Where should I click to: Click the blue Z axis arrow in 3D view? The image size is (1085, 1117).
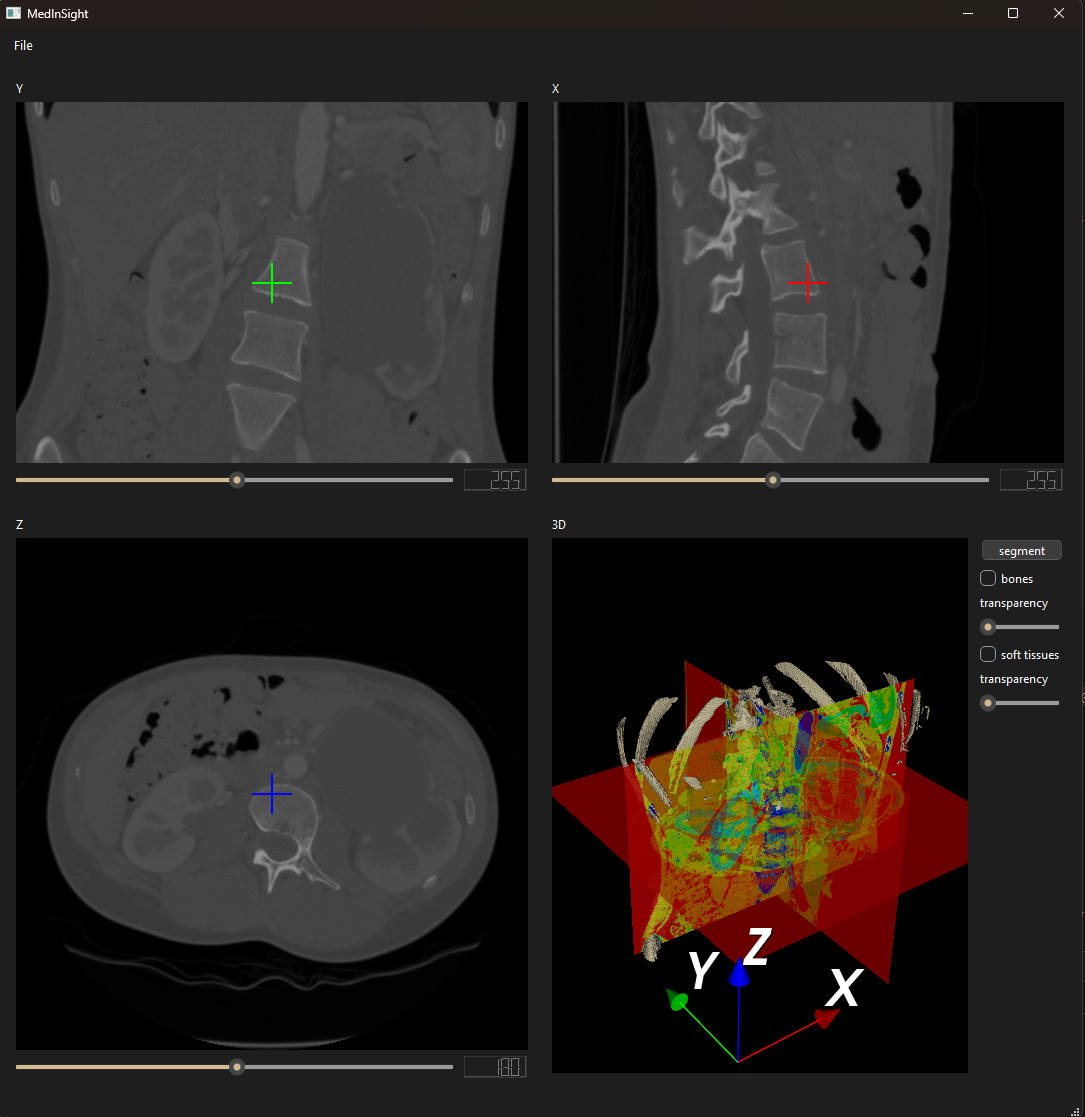point(738,973)
